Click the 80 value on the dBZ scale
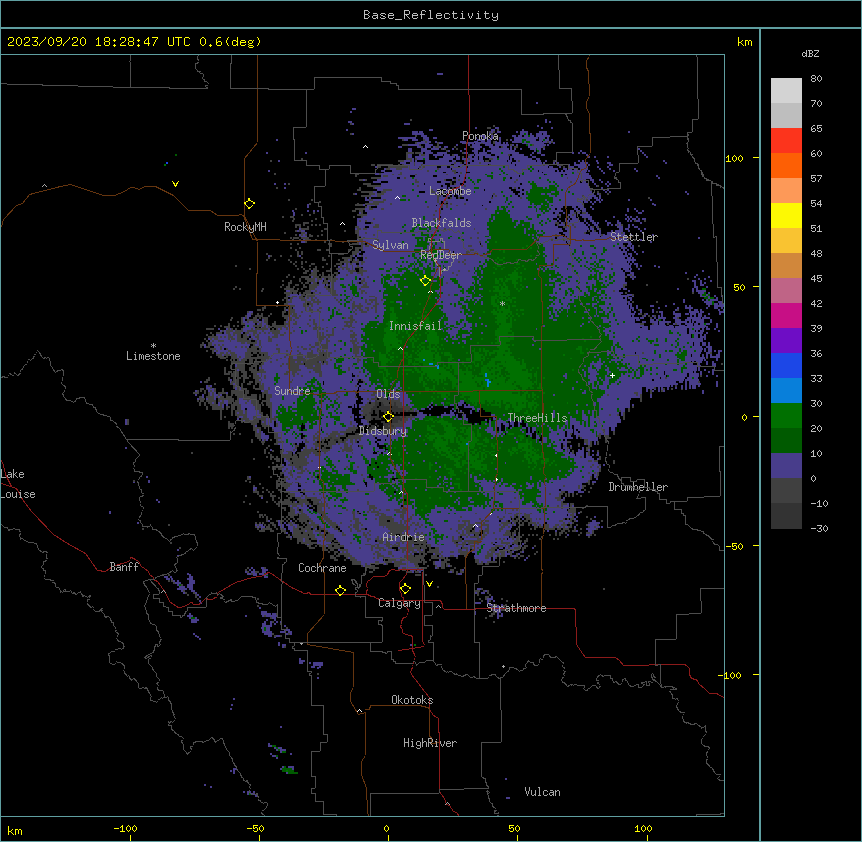The height and width of the screenshot is (842, 862). tap(816, 79)
